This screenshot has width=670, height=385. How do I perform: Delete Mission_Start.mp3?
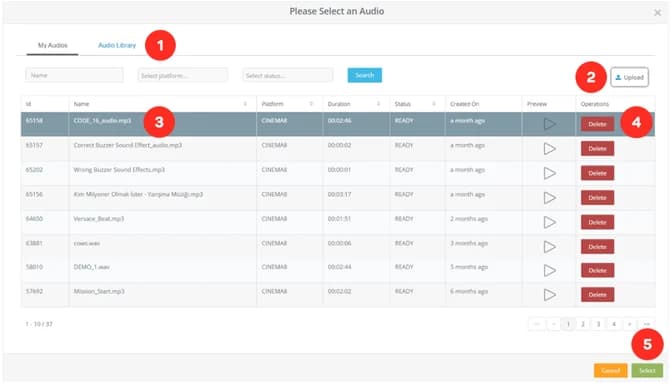[597, 295]
